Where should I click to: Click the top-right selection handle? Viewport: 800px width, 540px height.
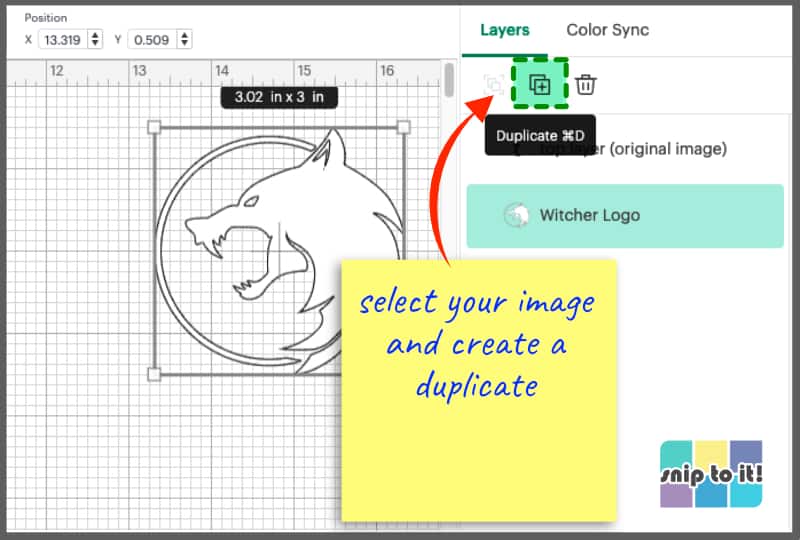pyautogui.click(x=404, y=127)
